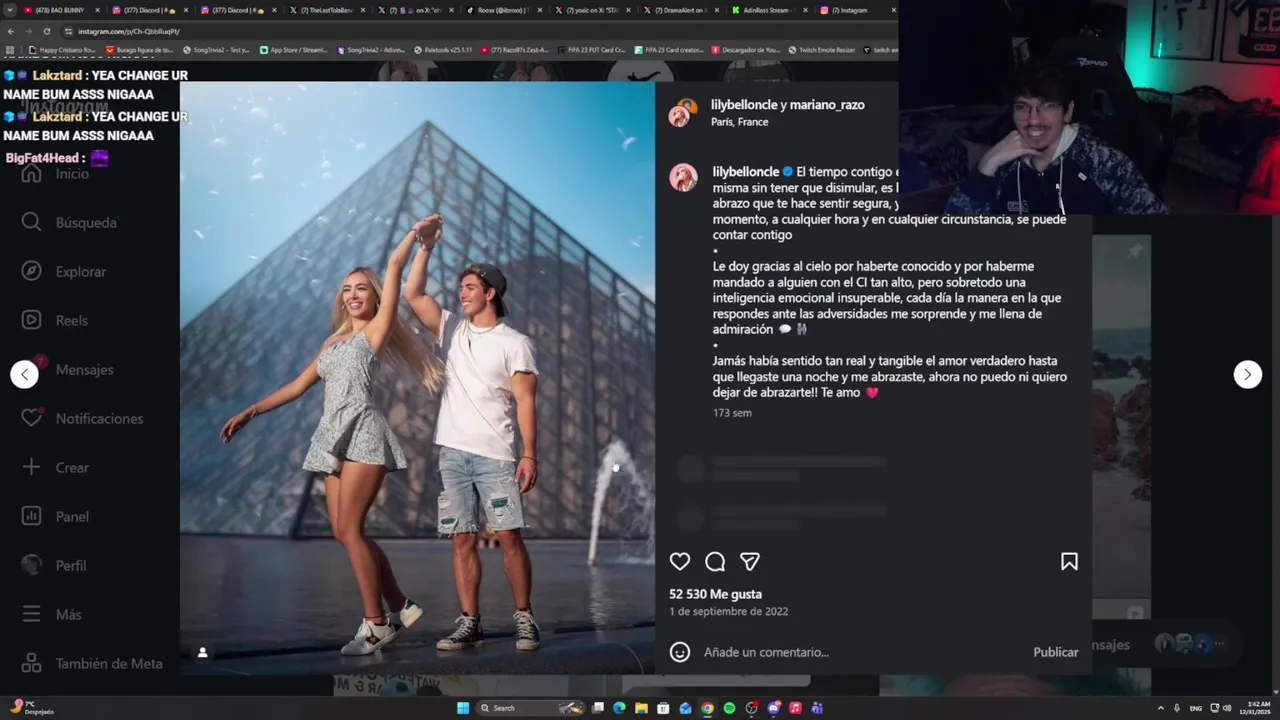Open Notificaciones in Instagram sidebar
This screenshot has width=1280, height=720.
[83, 418]
